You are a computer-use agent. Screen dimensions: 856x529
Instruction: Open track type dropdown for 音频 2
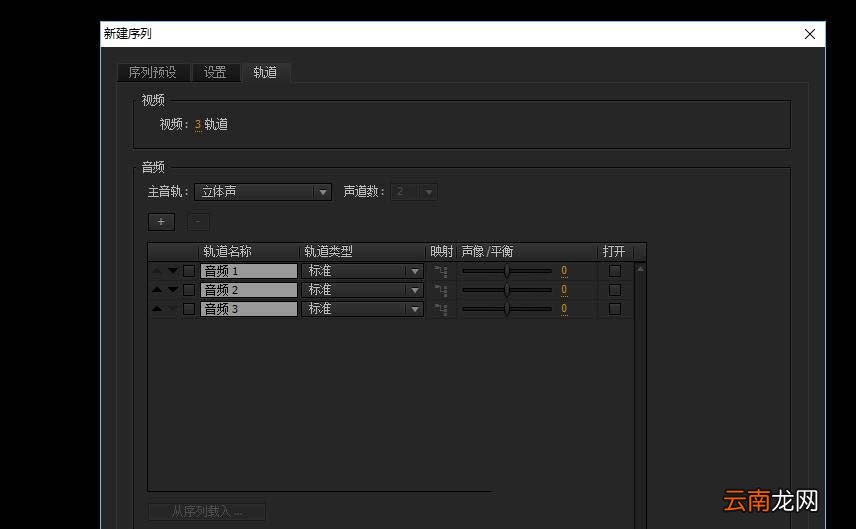click(362, 290)
